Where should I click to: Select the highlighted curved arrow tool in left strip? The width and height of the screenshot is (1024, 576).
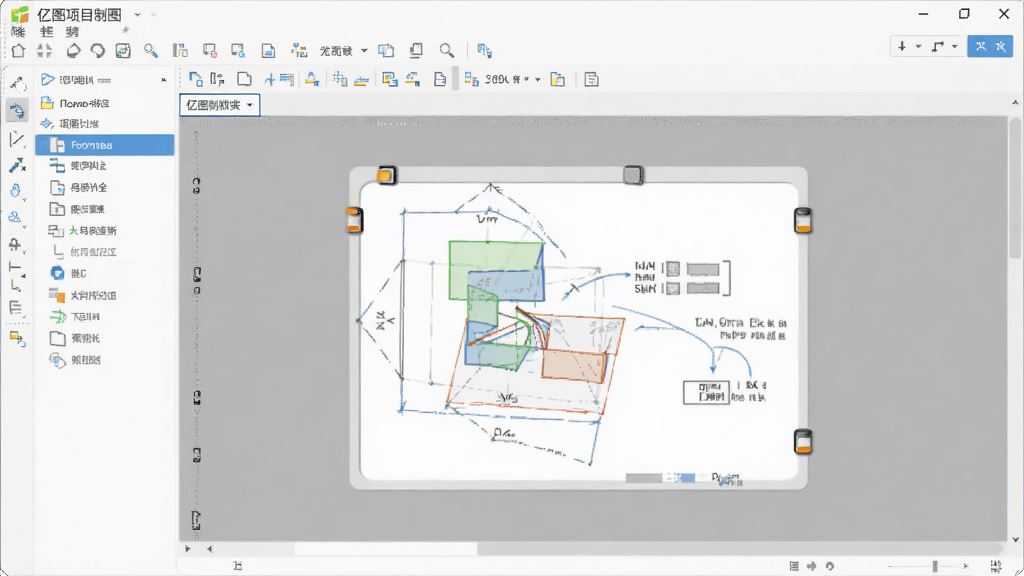17,110
